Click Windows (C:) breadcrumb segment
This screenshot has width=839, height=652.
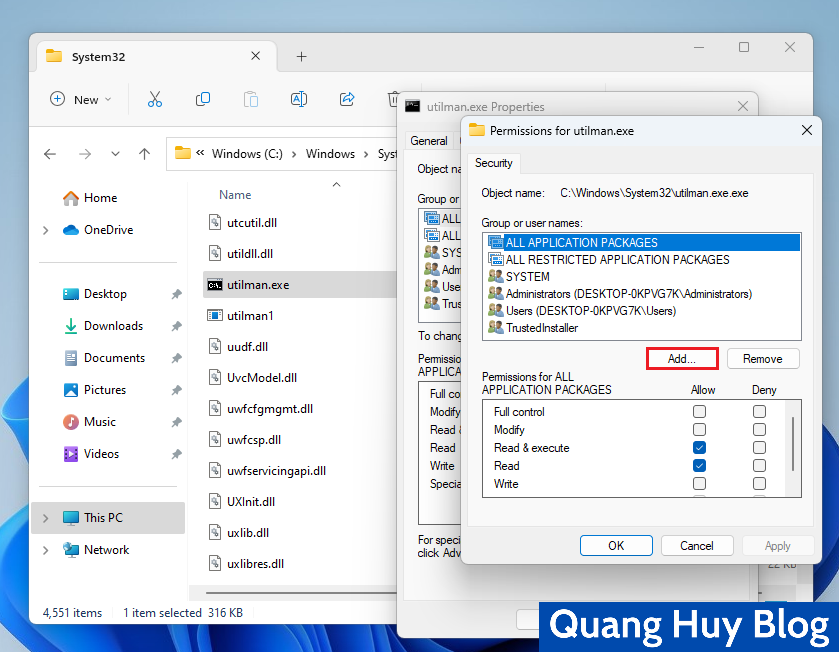point(247,154)
